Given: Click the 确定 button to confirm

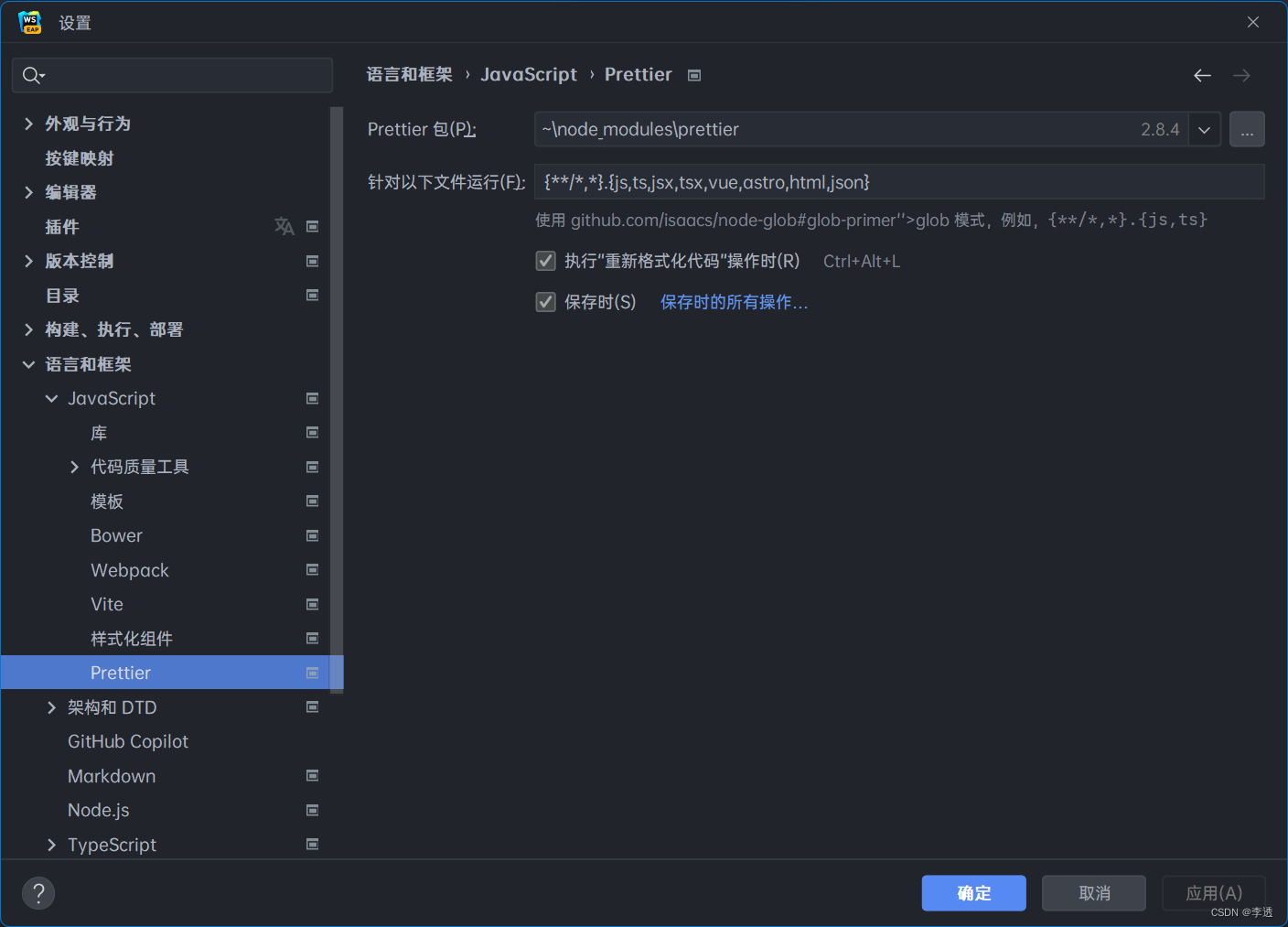Looking at the screenshot, I should (973, 893).
